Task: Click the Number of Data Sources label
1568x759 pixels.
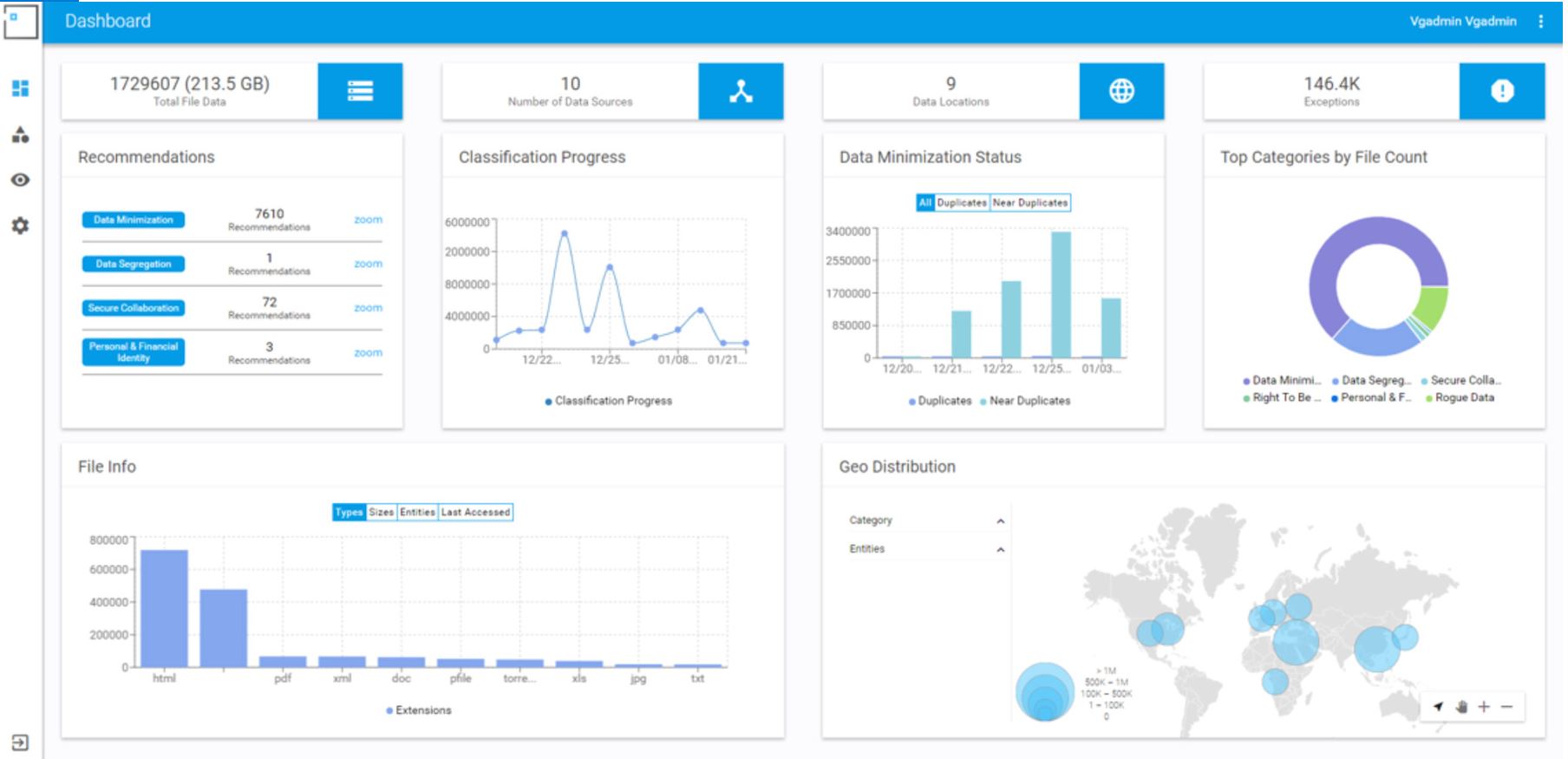Action: 570,102
